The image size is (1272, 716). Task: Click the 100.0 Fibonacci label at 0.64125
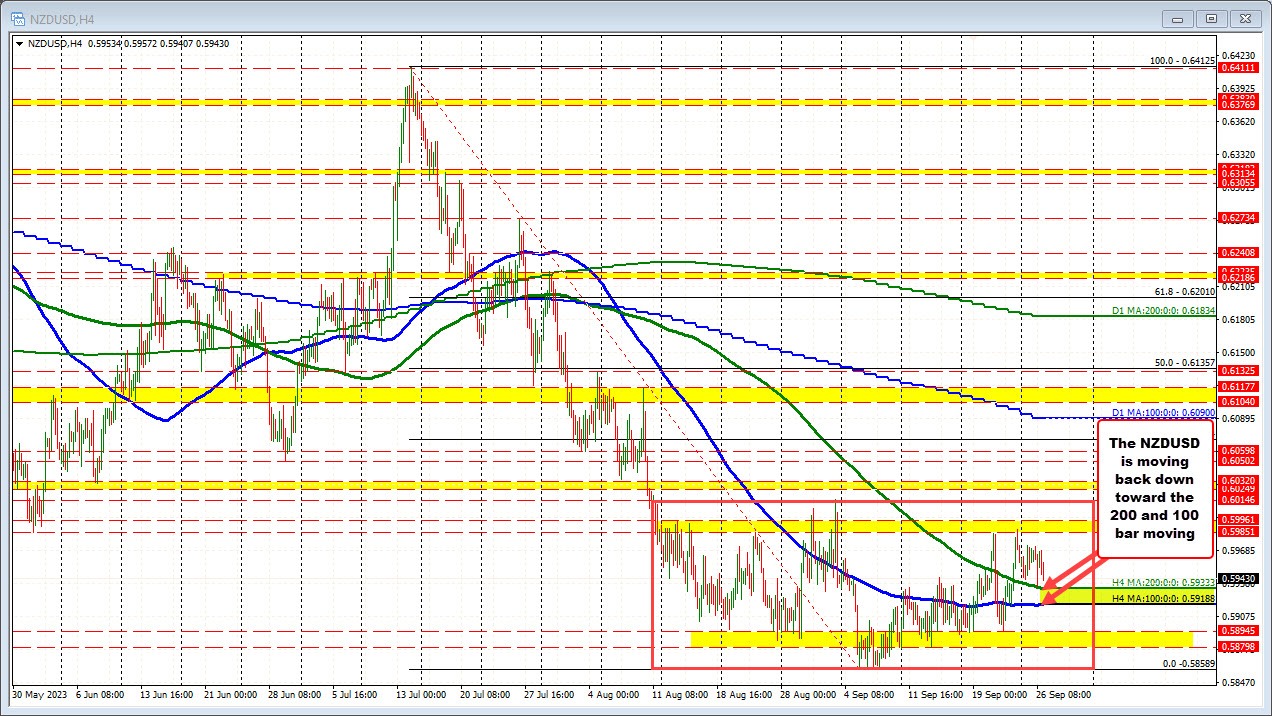tap(1180, 61)
